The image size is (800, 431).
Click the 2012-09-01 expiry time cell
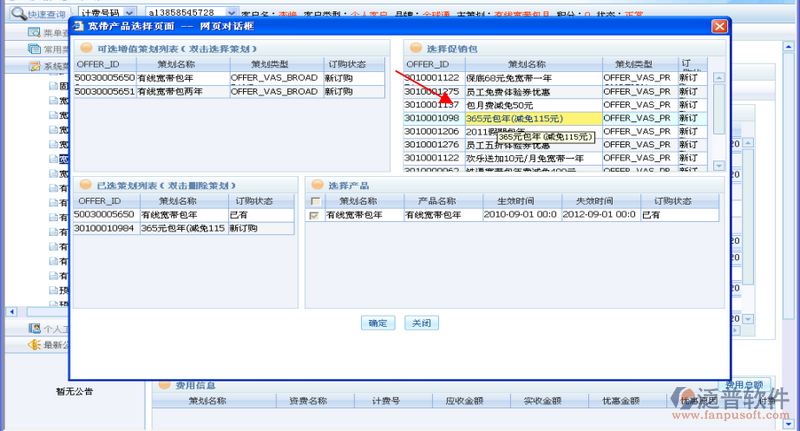601,215
